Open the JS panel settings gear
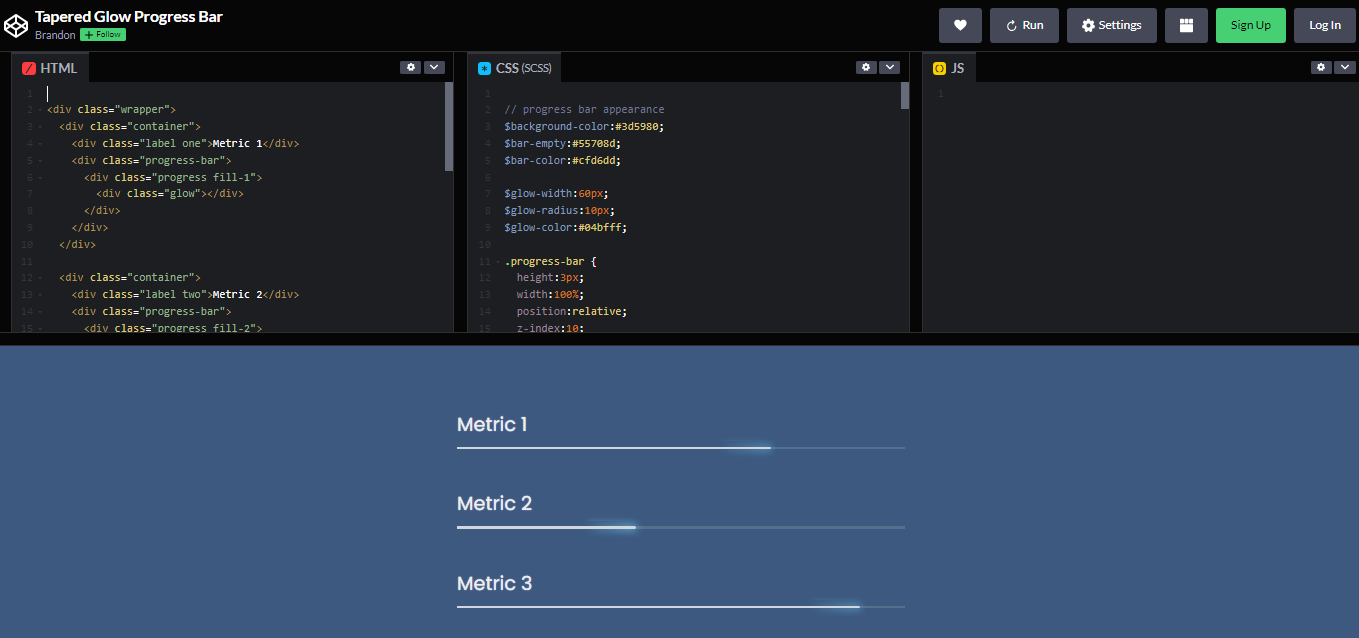 pyautogui.click(x=1320, y=67)
